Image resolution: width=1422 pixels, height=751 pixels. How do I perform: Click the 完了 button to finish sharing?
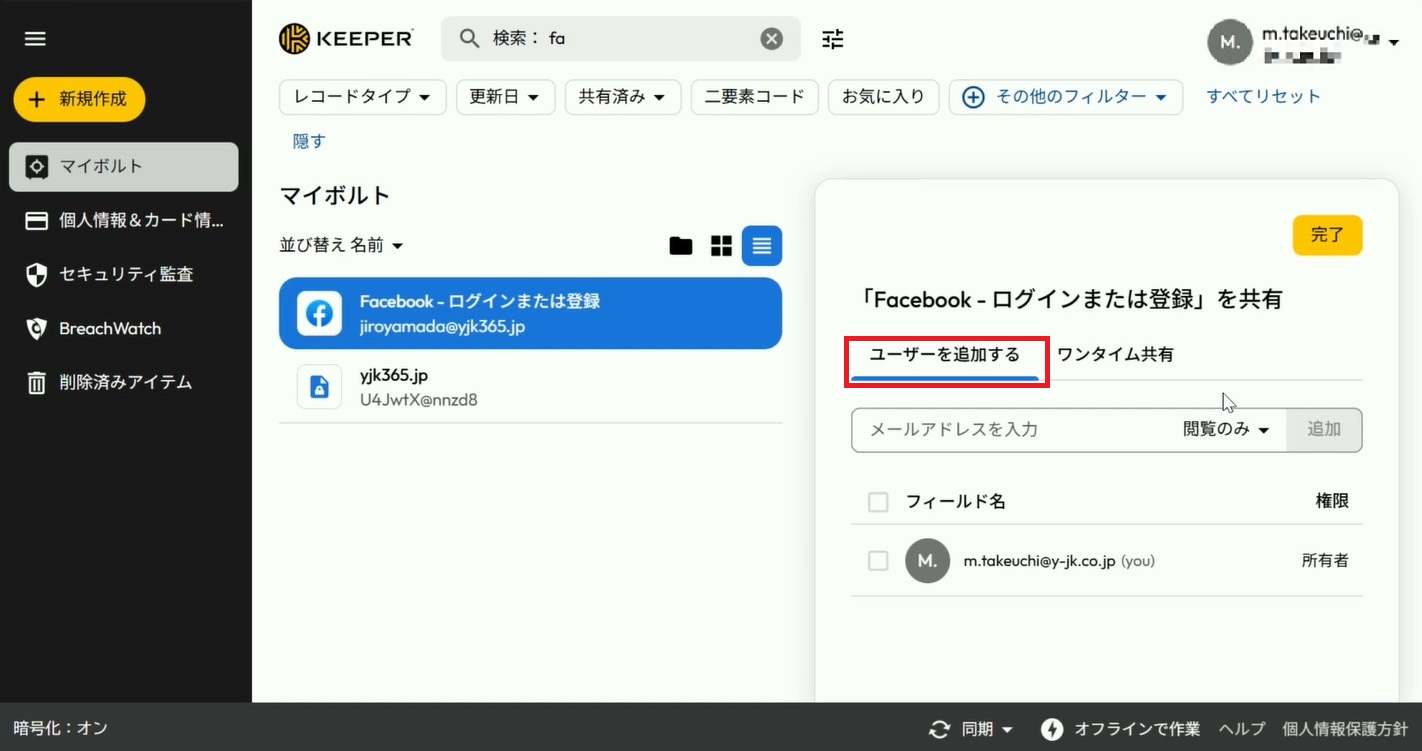(1327, 235)
